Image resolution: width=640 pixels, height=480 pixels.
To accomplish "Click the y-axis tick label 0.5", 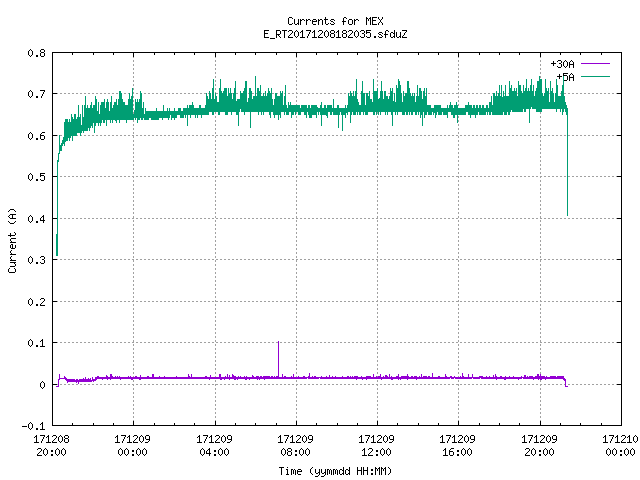I will 36,177.
